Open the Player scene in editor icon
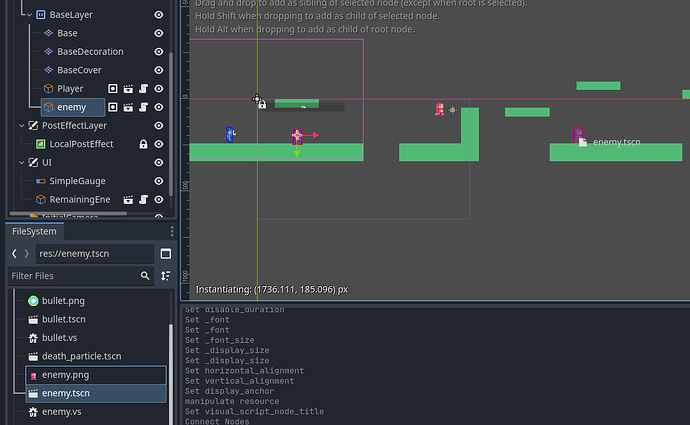690x425 pixels. coord(127,89)
